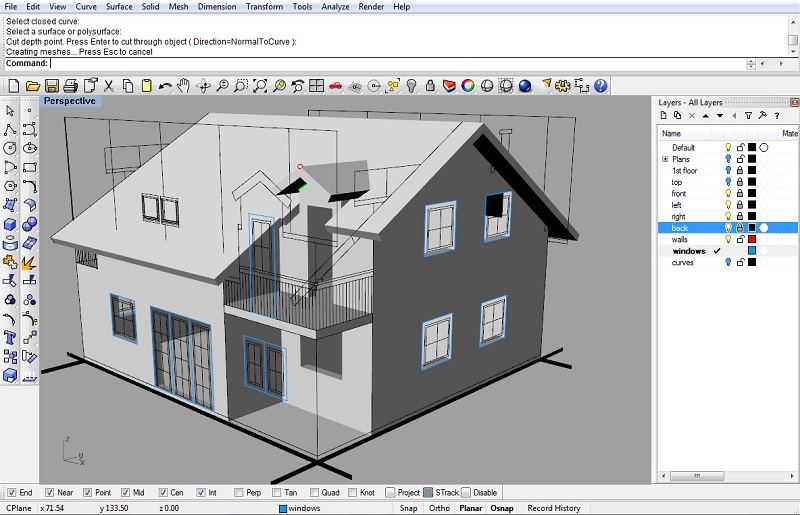Click the blue render sphere icon
This screenshot has width=800, height=515.
click(525, 86)
